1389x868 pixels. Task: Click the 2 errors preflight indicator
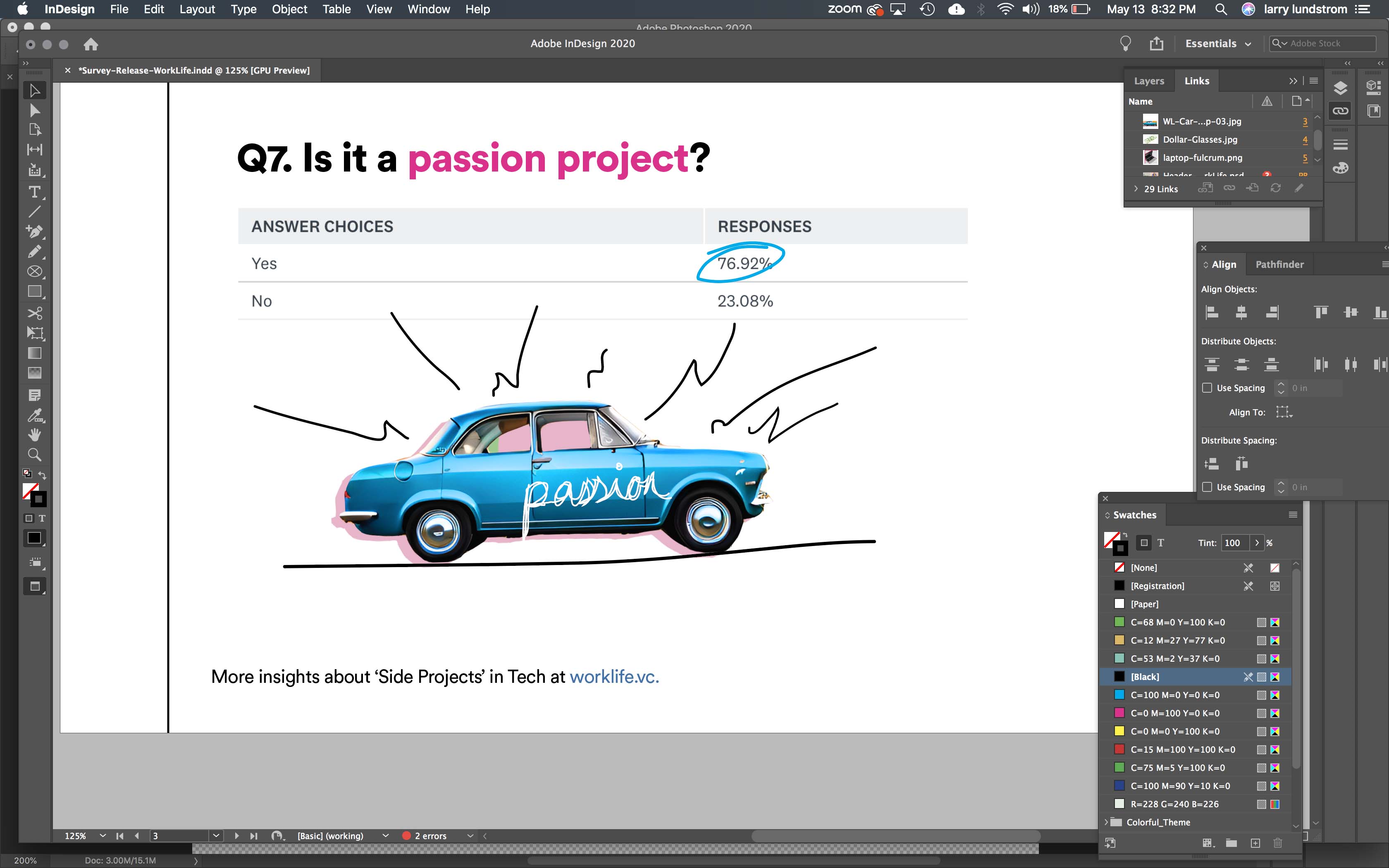coord(430,836)
